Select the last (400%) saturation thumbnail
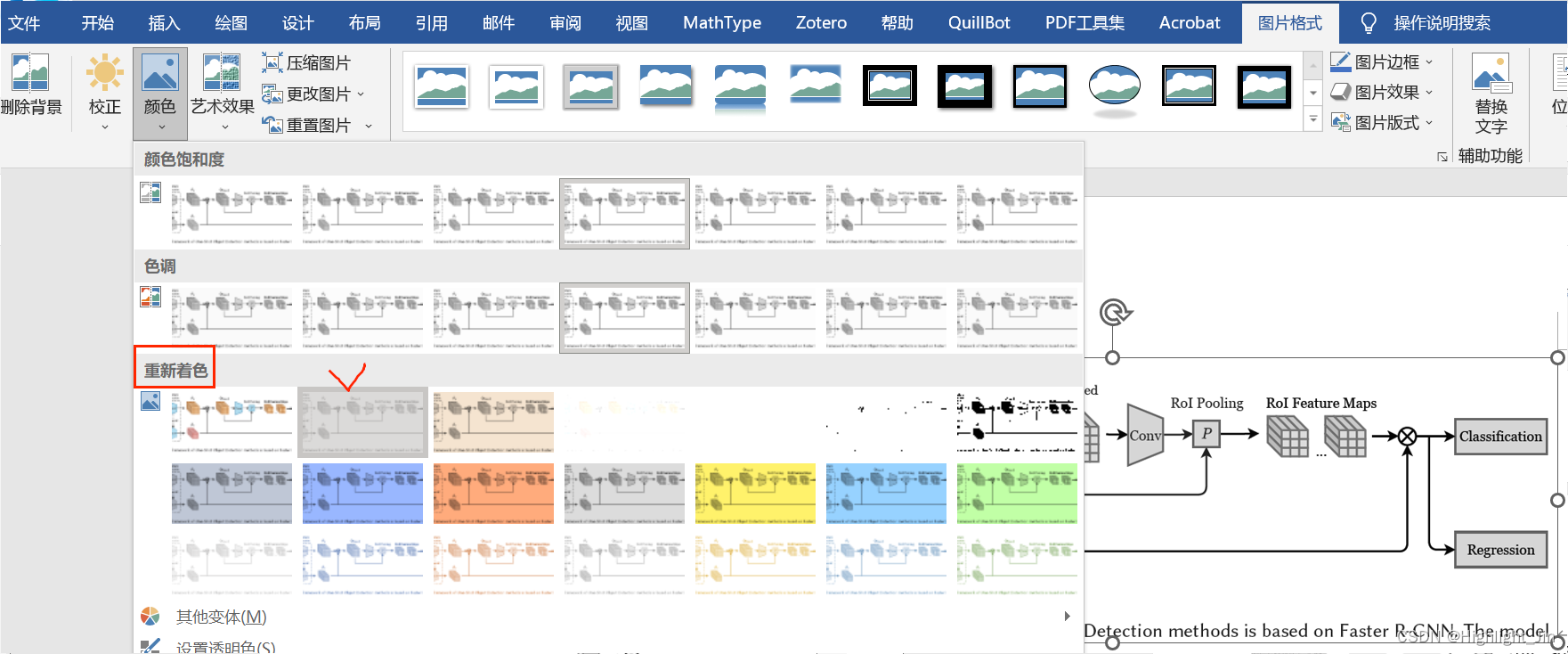 click(x=1017, y=213)
